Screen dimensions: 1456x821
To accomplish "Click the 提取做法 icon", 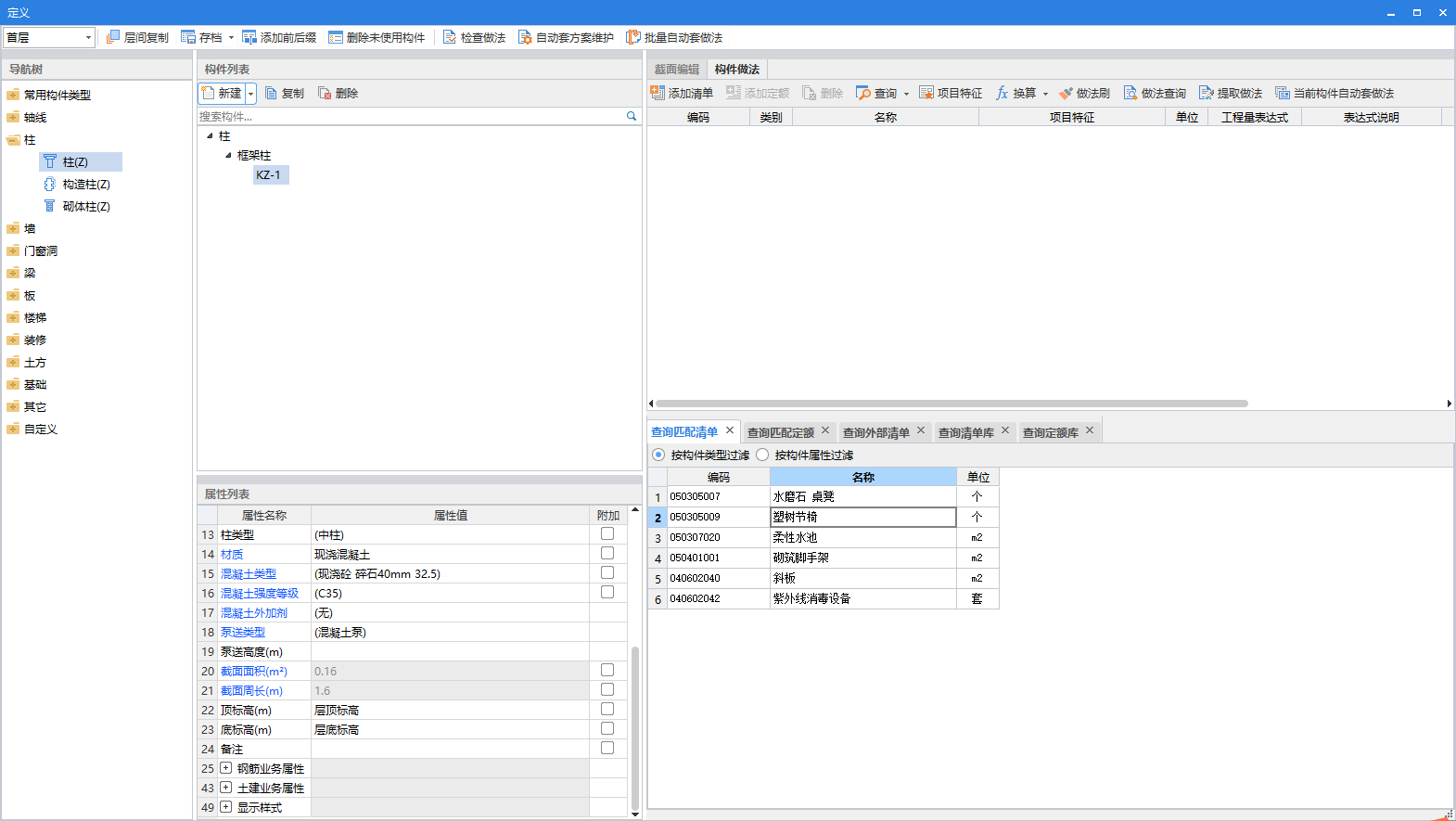I will [1207, 93].
